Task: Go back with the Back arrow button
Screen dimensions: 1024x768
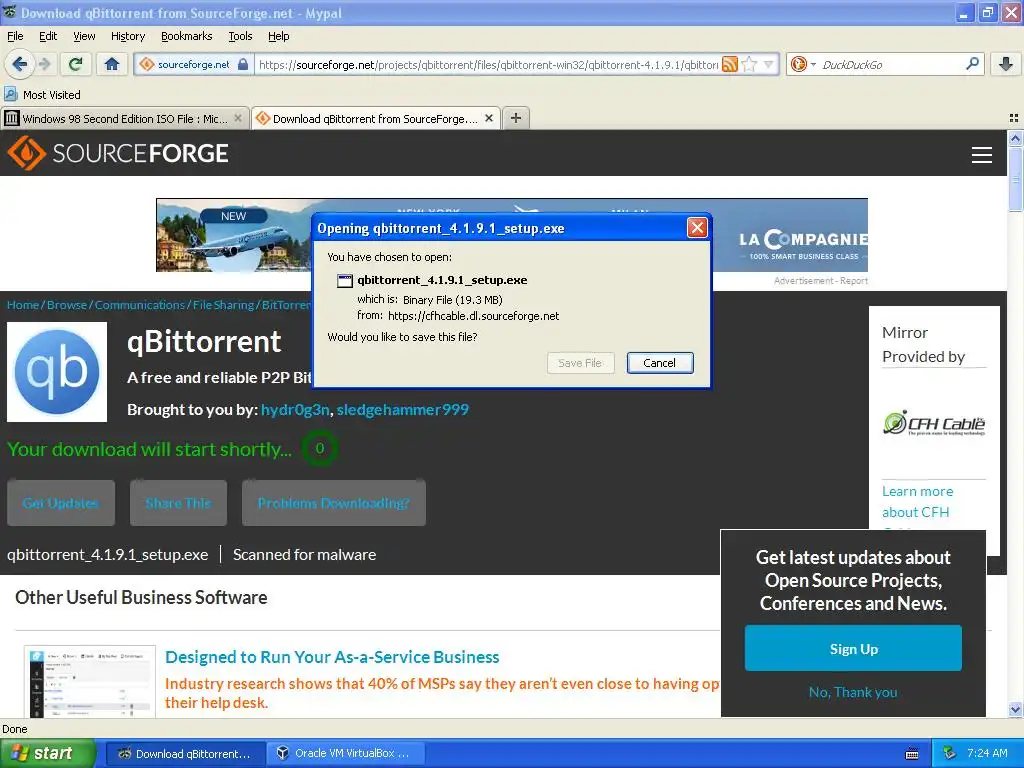Action: (x=20, y=64)
